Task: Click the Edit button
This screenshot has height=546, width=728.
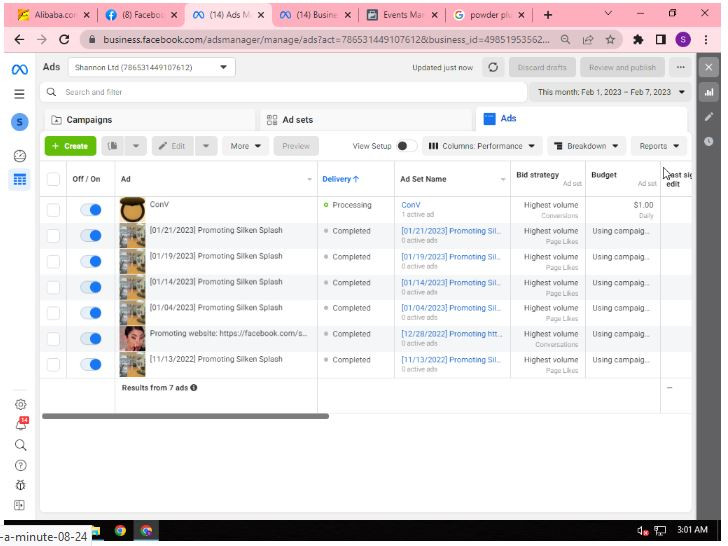Action: click(173, 146)
